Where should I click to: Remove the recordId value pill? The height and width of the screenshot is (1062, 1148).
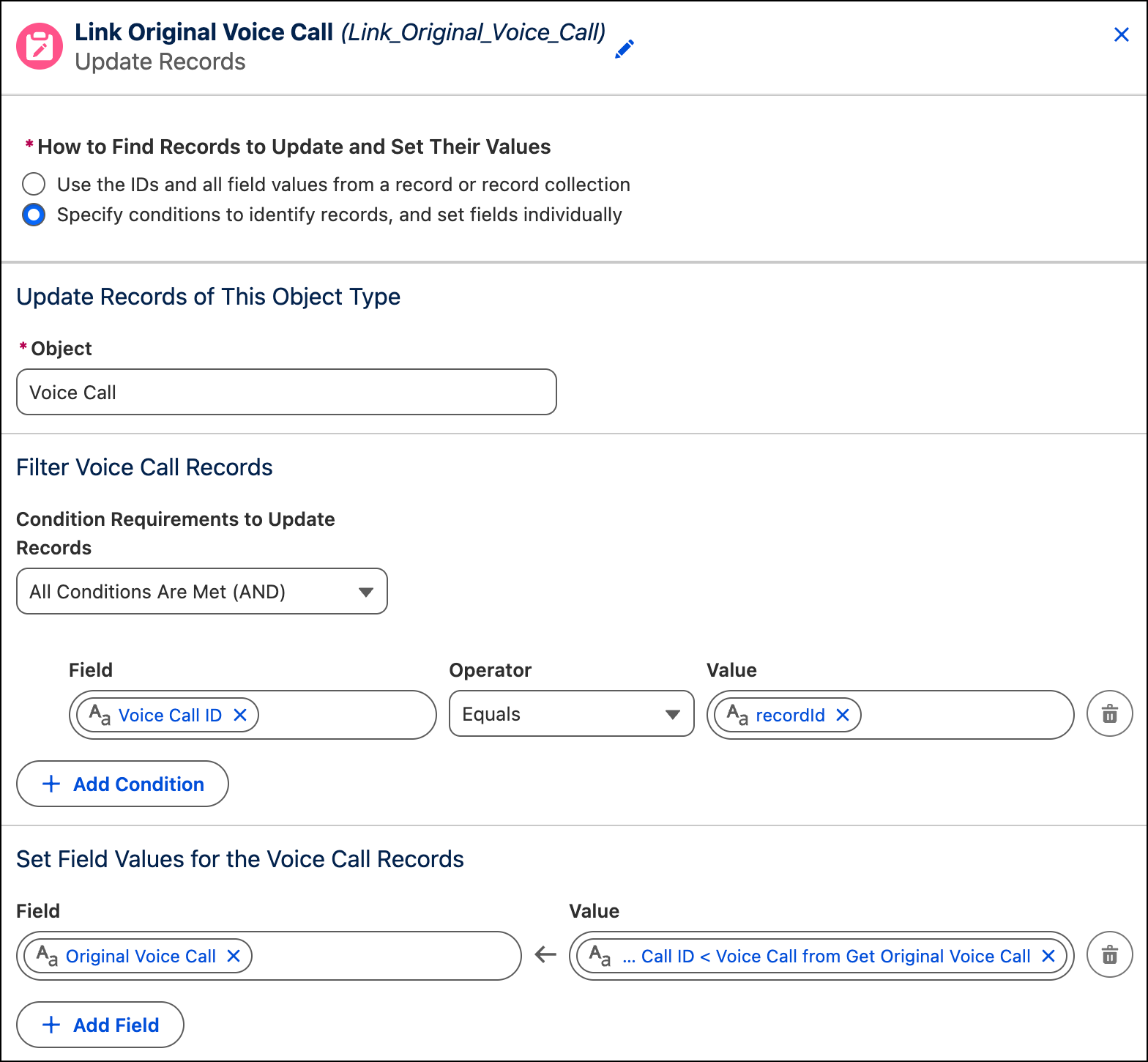click(843, 715)
